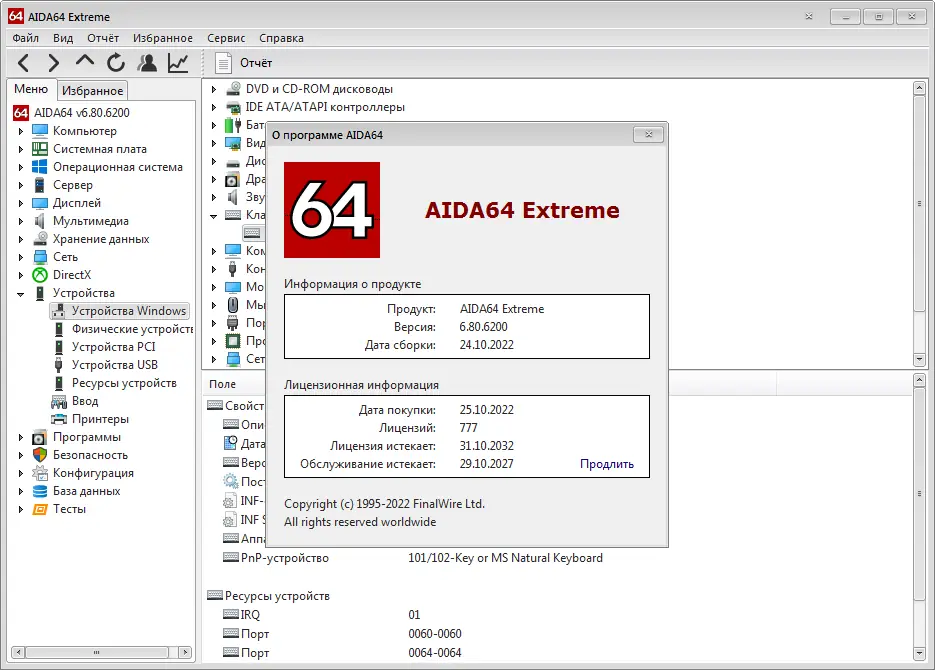This screenshot has height=670, width=935.
Task: Click the Конфигурация icon in the tree
Action: coord(40,473)
